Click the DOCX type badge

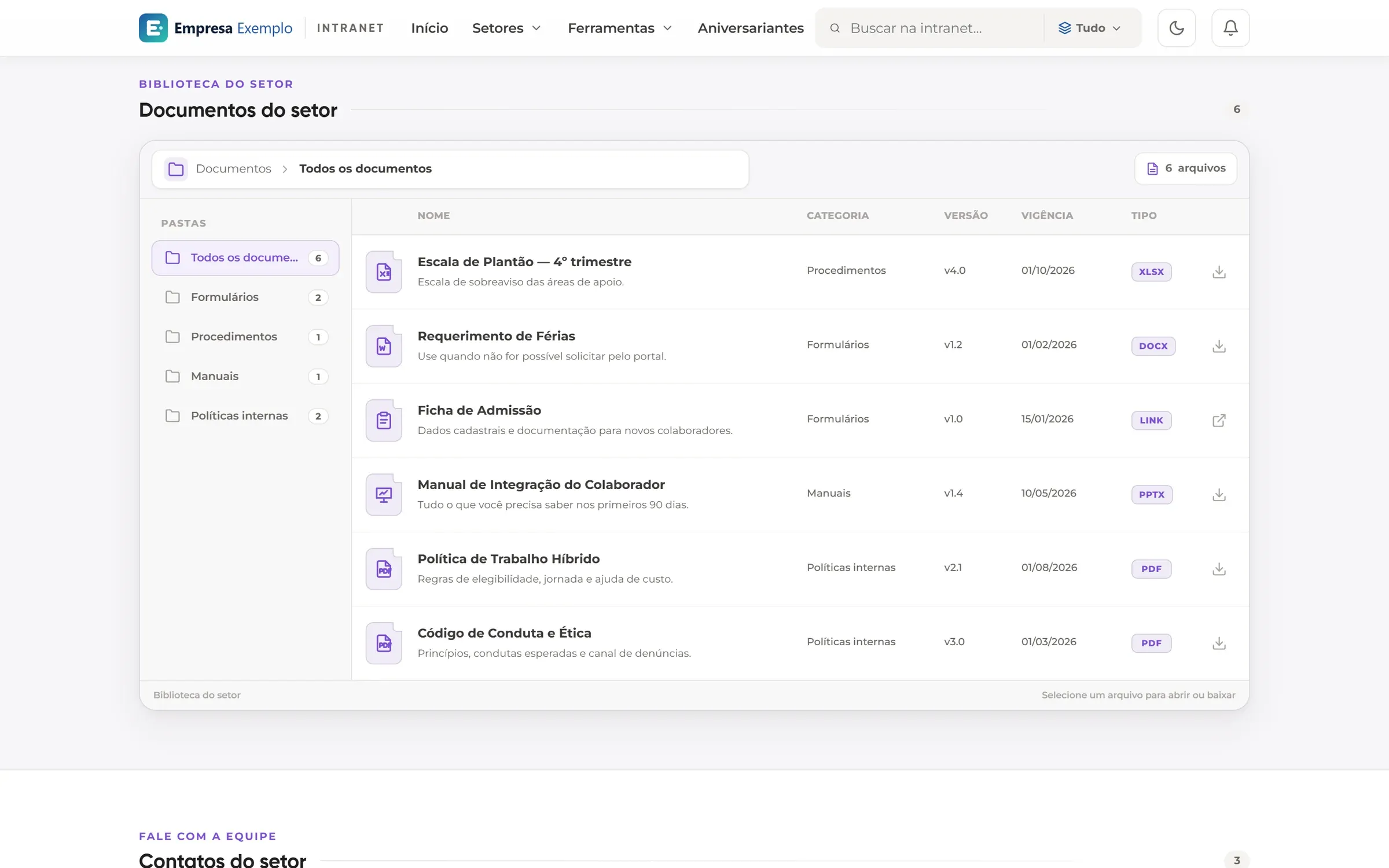(1153, 346)
